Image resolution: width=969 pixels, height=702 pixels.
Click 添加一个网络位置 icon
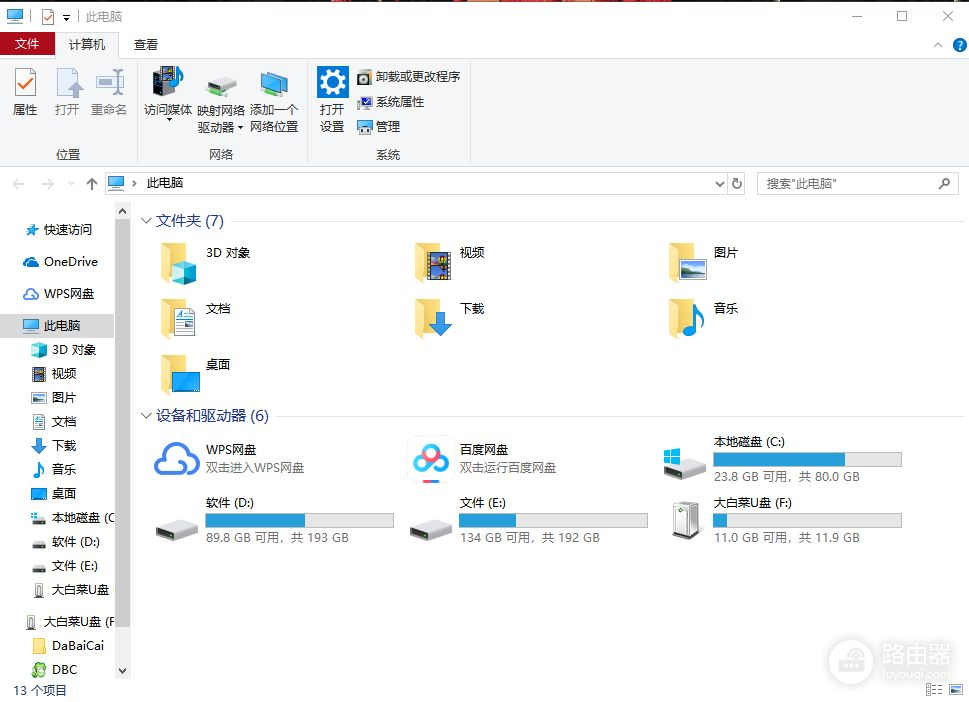tap(274, 101)
